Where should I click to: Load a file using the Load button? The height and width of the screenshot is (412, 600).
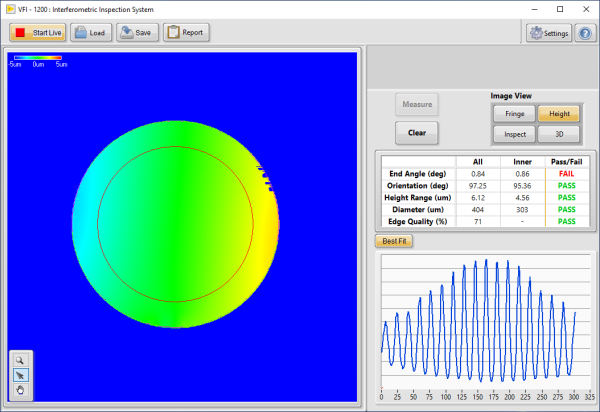tap(90, 32)
